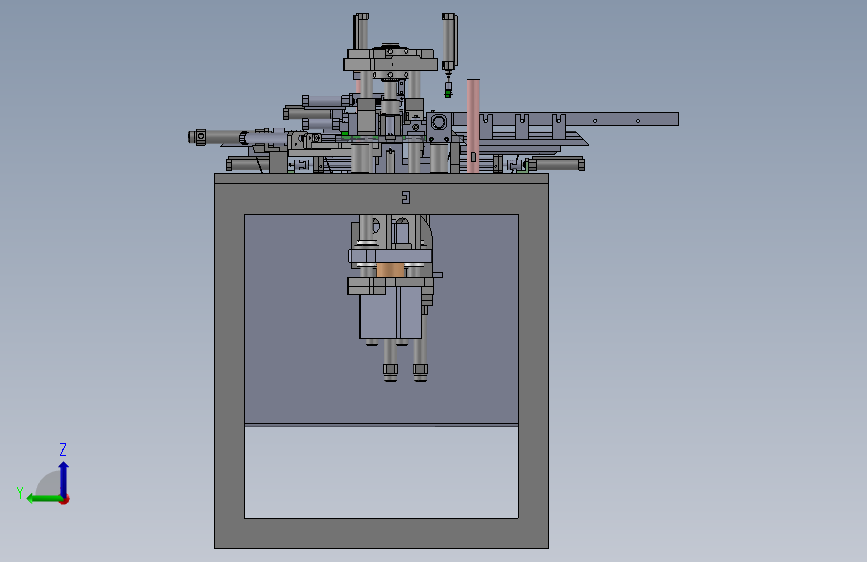This screenshot has width=867, height=562.
Task: Click the red X axis ball on the triad
Action: (65, 500)
